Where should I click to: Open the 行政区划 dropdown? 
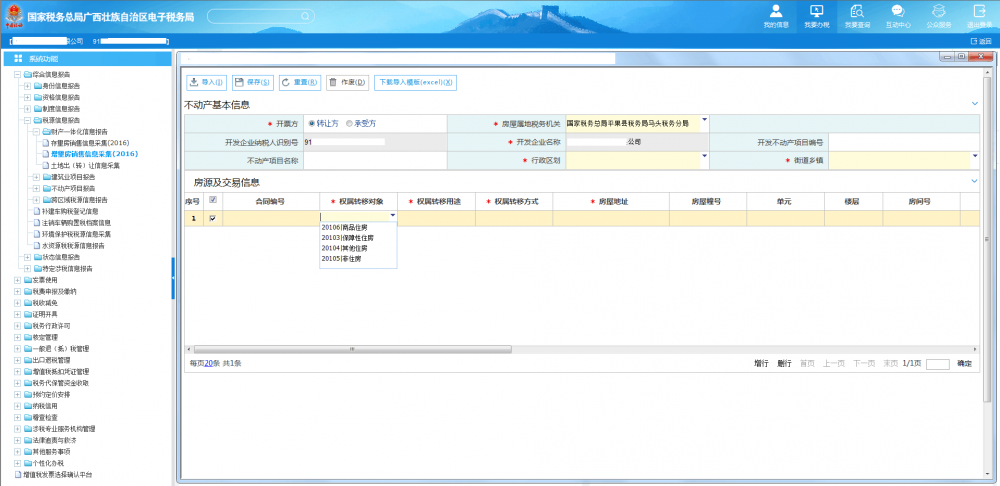pos(704,157)
